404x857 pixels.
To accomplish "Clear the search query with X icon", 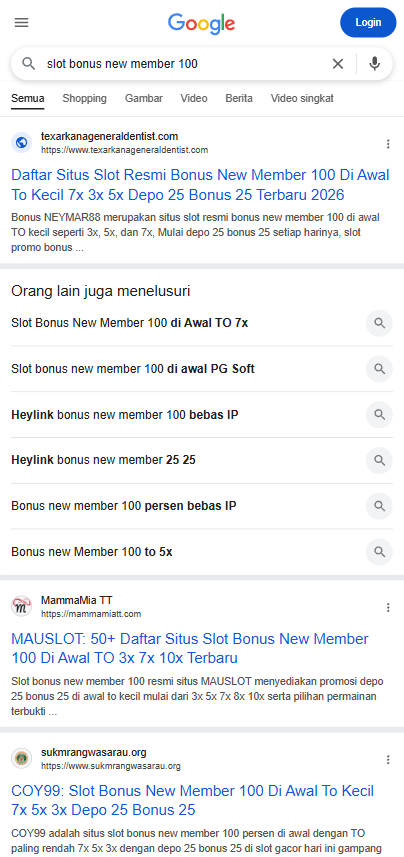I will (338, 64).
